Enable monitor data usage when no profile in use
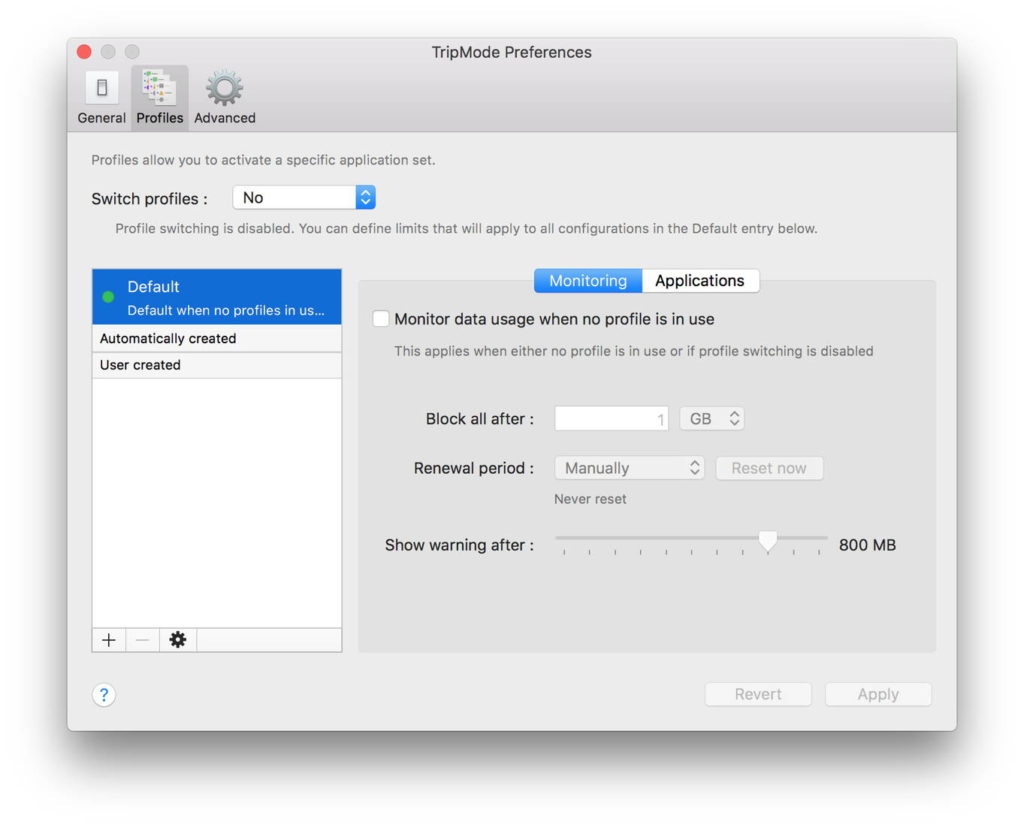The height and width of the screenshot is (827, 1024). 381,319
